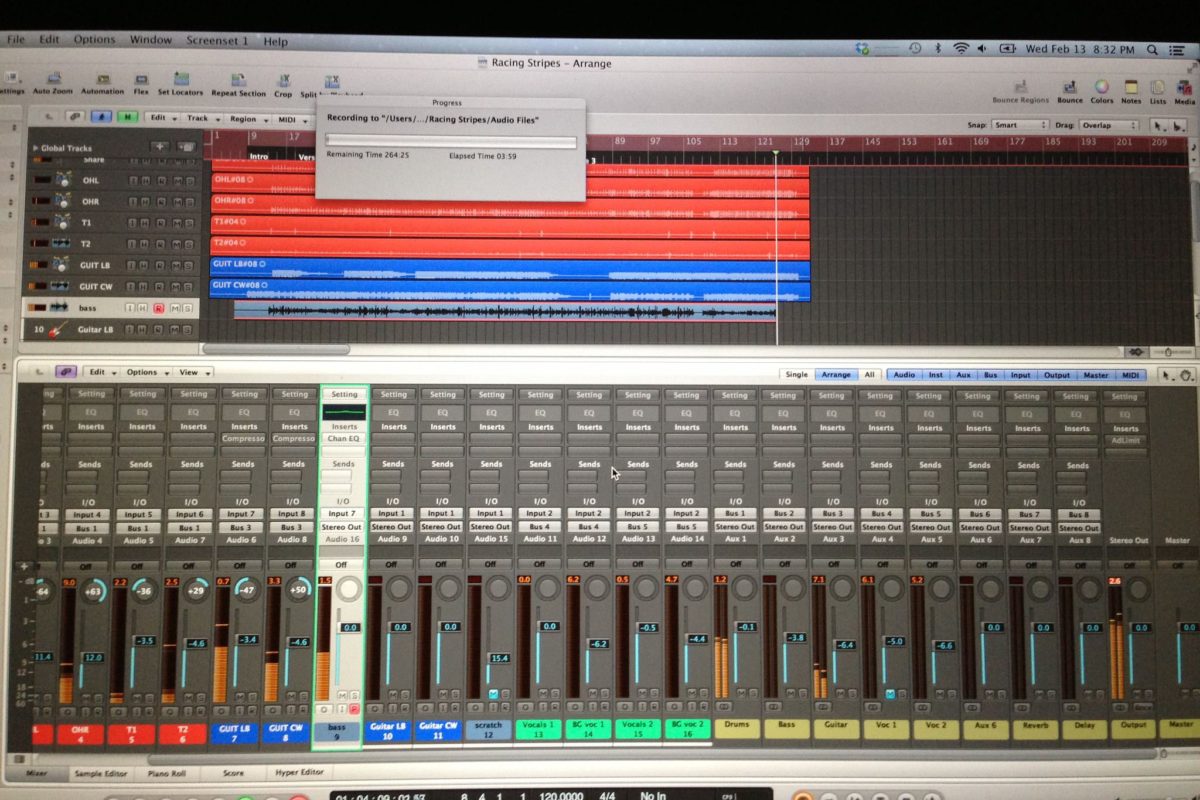The width and height of the screenshot is (1200, 800).
Task: Toggle mute on Voc 1 mixer channel
Action: pos(890,693)
